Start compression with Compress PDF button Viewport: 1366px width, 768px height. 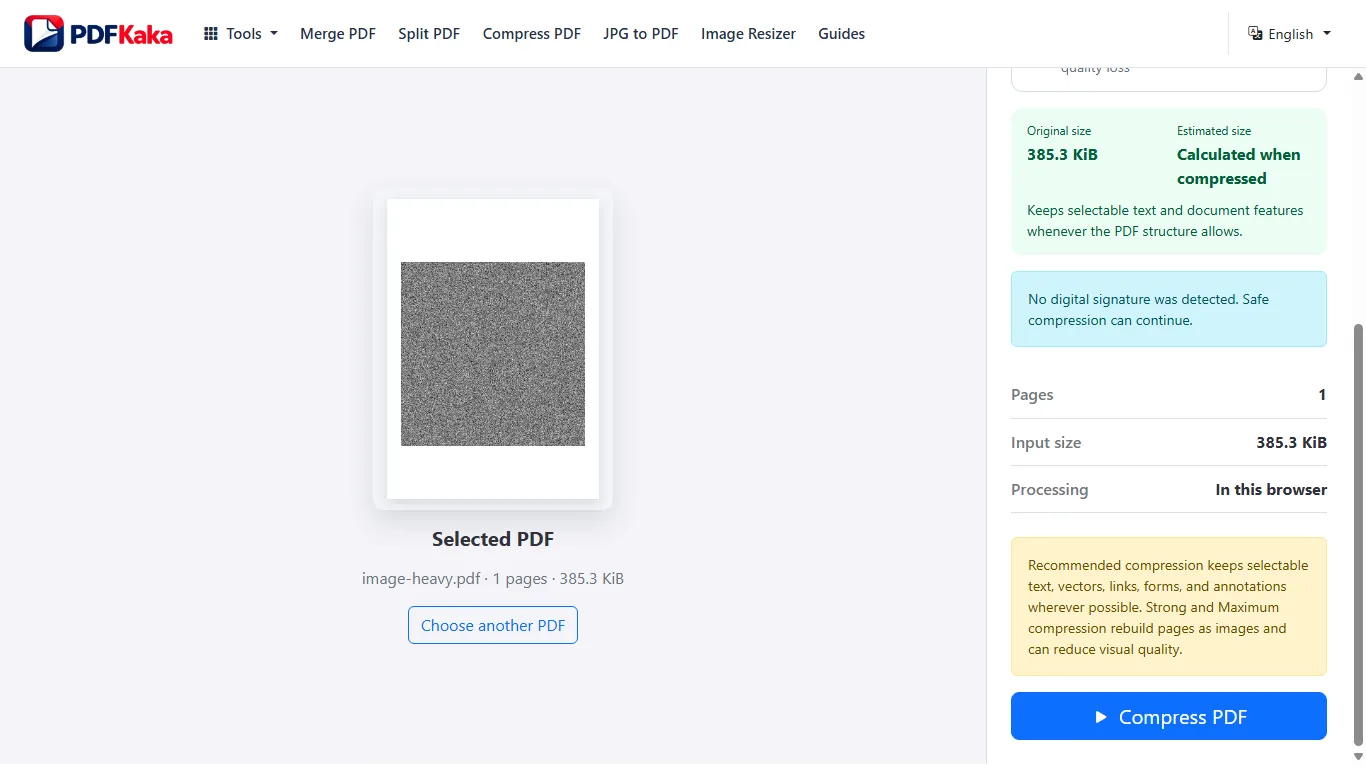point(1169,716)
